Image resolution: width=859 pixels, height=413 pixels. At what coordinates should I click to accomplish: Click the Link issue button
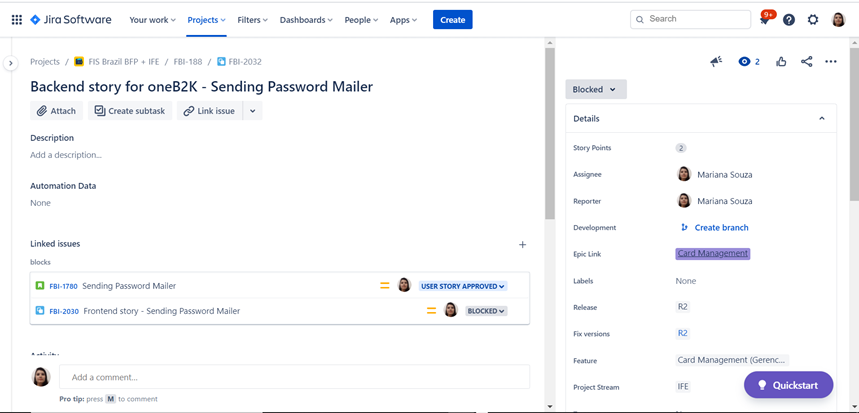tap(209, 111)
